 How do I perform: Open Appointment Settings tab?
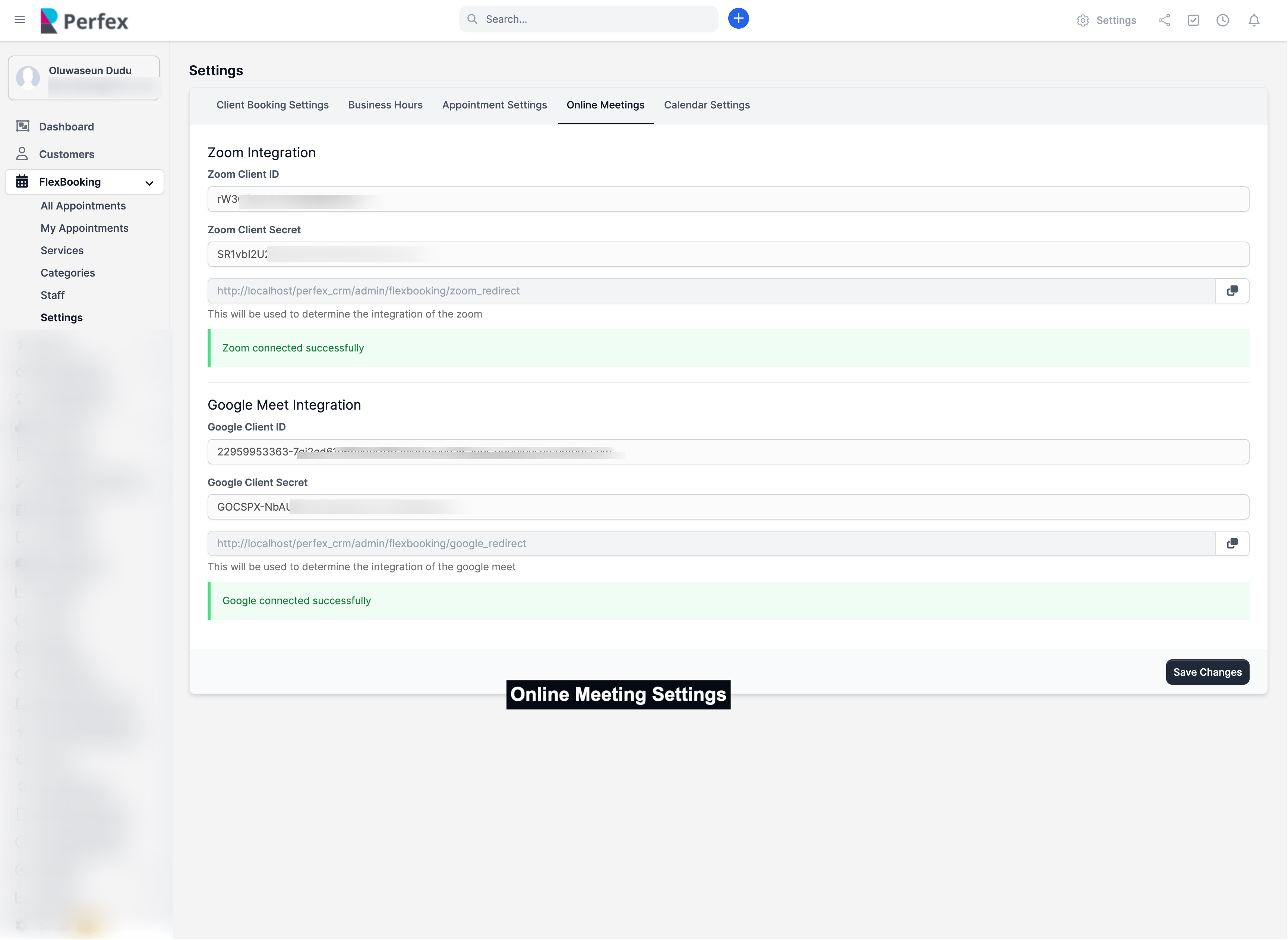(x=494, y=105)
